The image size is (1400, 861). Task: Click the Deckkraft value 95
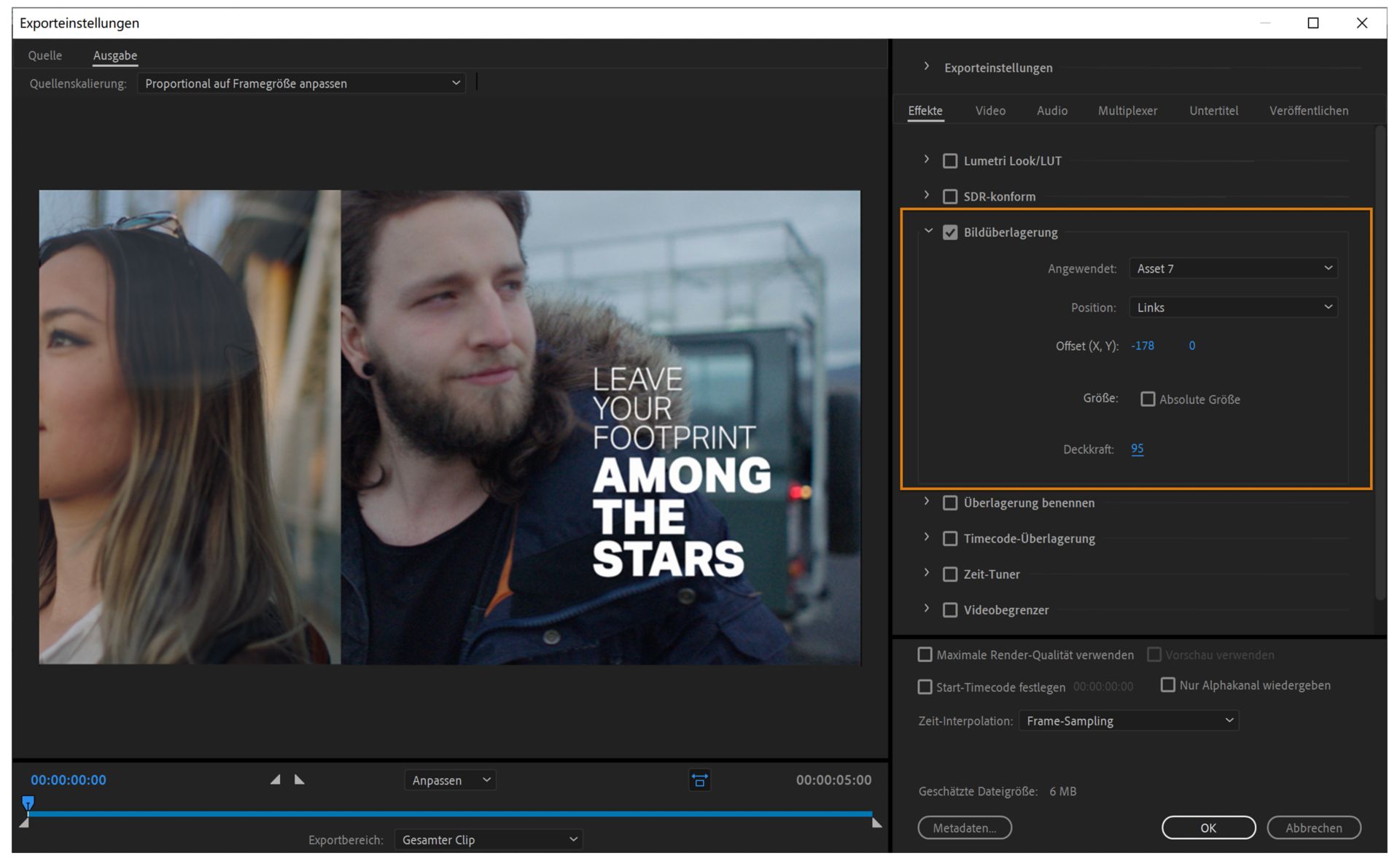[x=1137, y=449]
